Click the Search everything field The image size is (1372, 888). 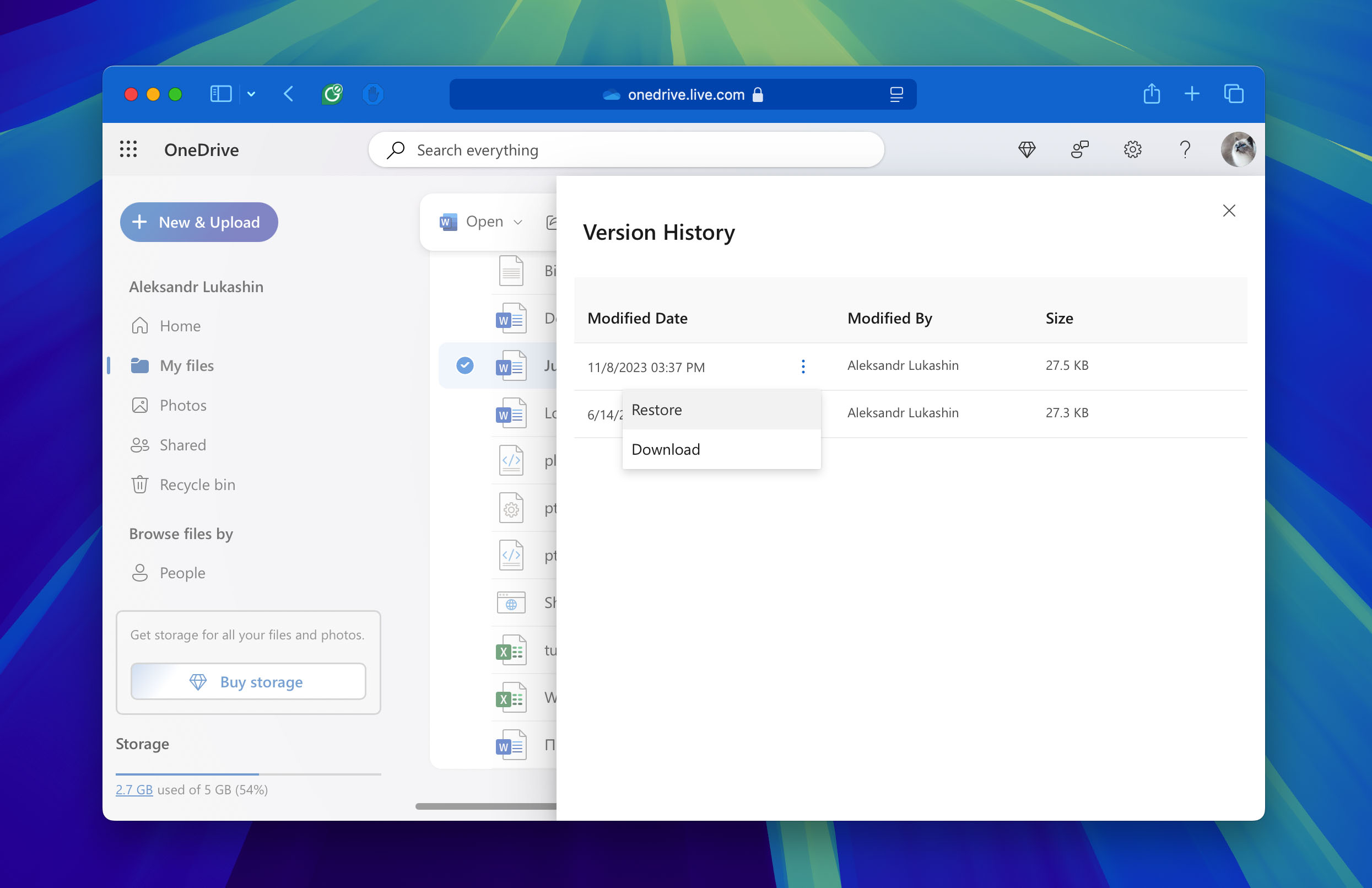pos(625,150)
